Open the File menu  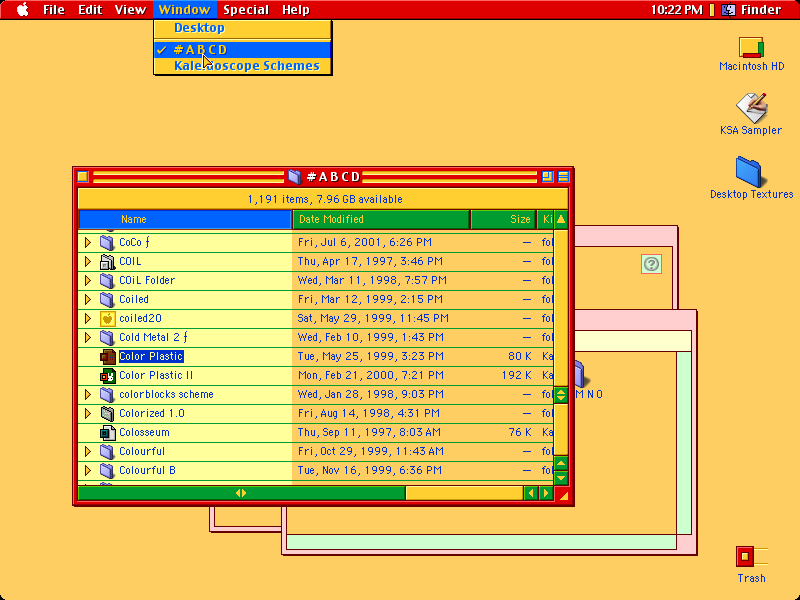pos(54,9)
